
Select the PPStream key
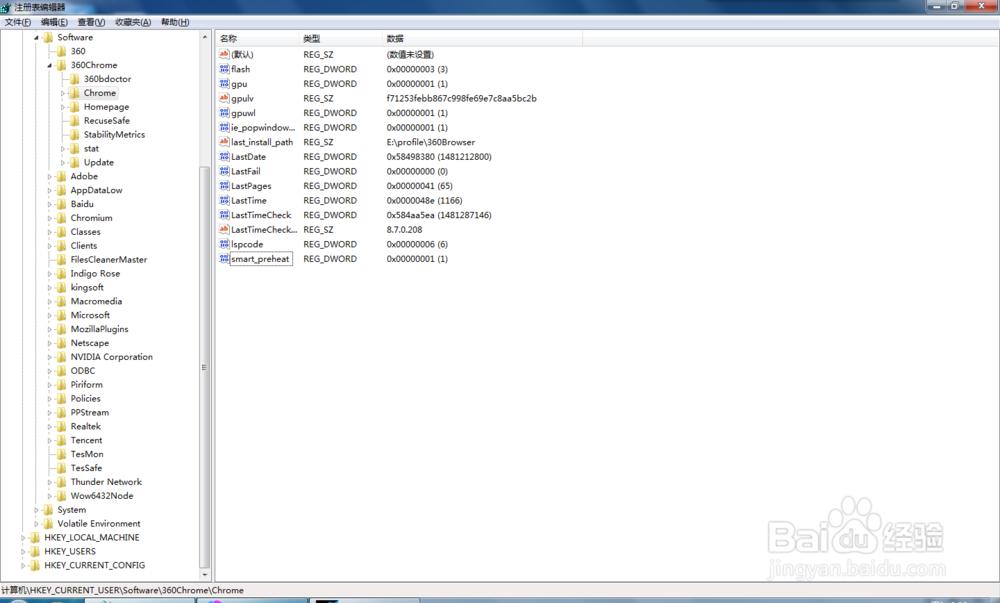[89, 412]
